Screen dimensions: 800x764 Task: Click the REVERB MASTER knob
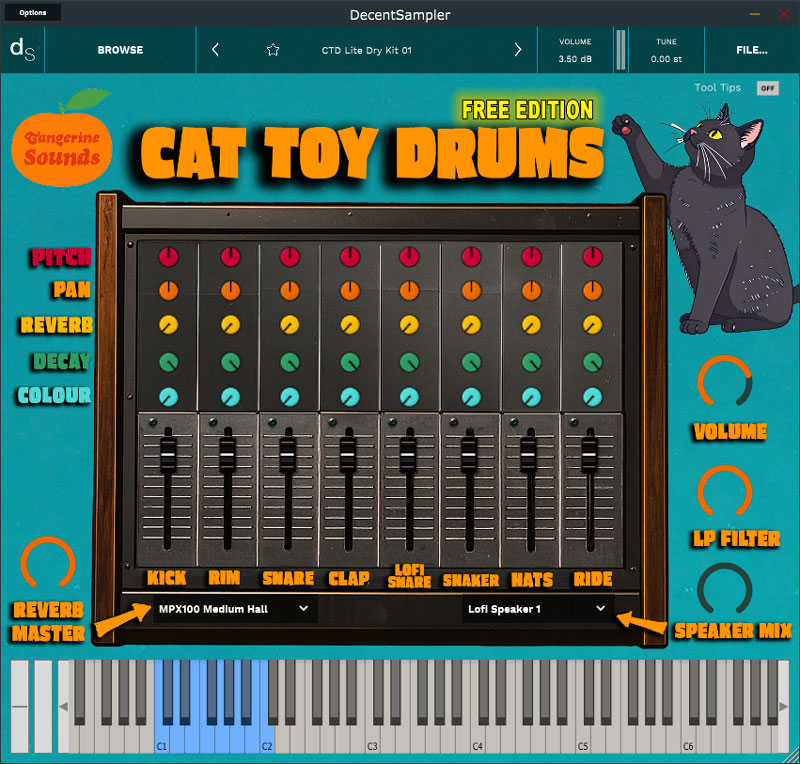pyautogui.click(x=48, y=563)
